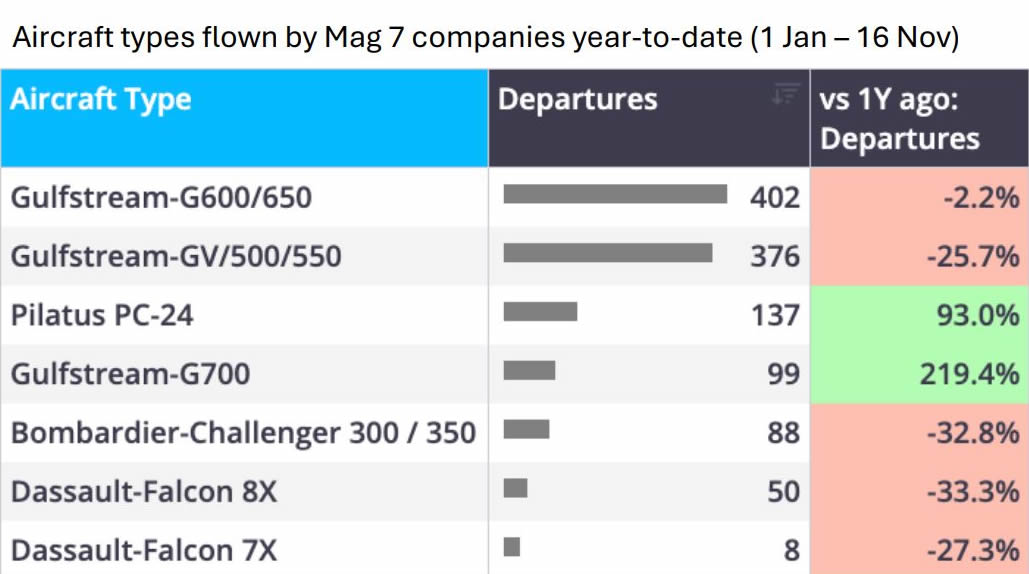Click the red -25.7% change cell
The height and width of the screenshot is (574, 1029).
[x=919, y=256]
